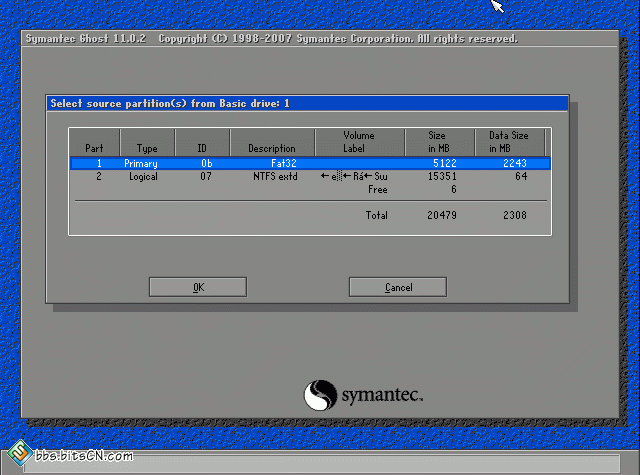Viewport: 640px width, 475px height.
Task: Click the Total label
Action: pyautogui.click(x=376, y=215)
